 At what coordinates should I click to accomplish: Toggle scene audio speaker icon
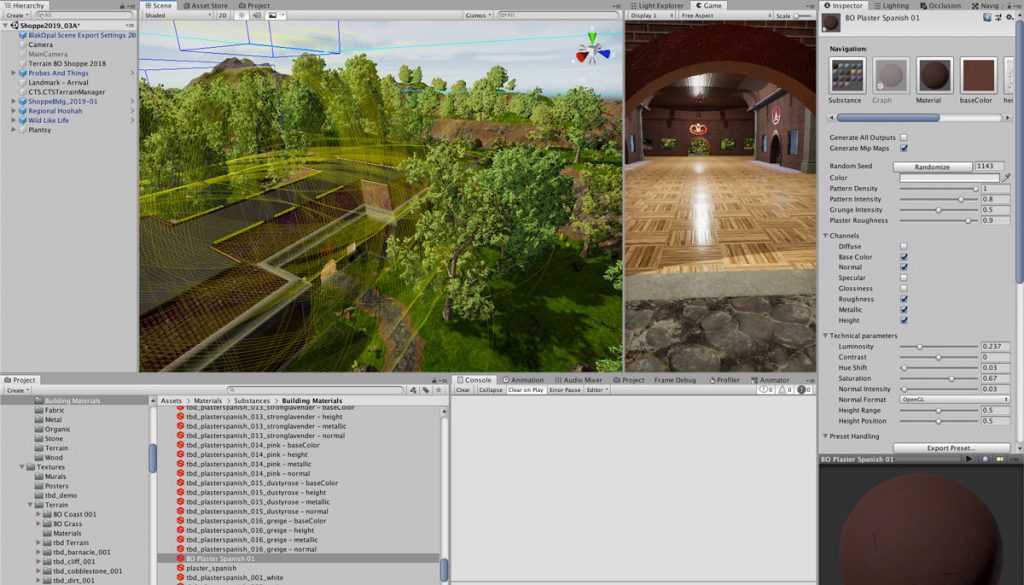coord(257,15)
